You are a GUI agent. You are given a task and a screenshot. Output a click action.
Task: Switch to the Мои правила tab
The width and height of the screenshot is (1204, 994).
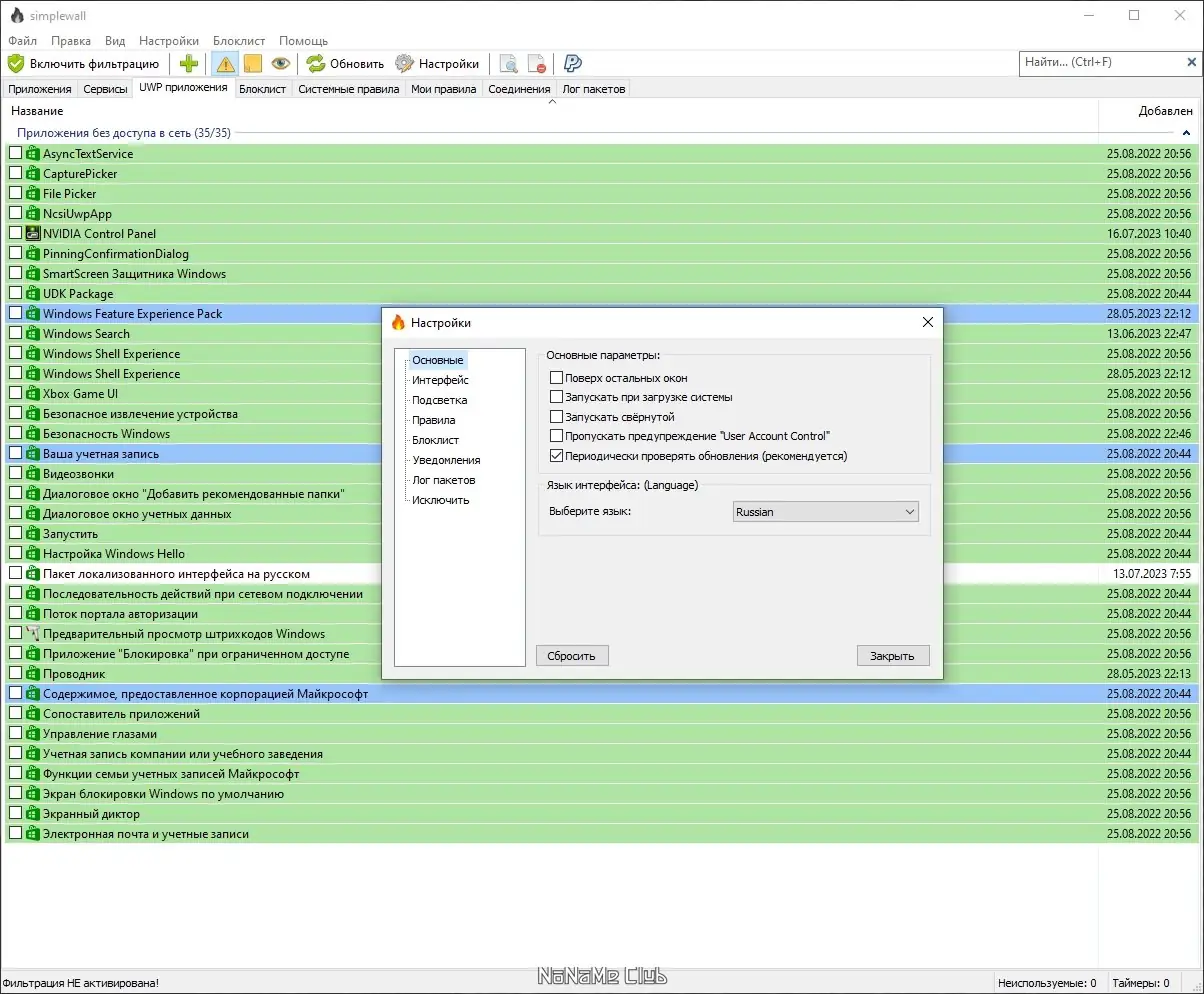tap(444, 89)
